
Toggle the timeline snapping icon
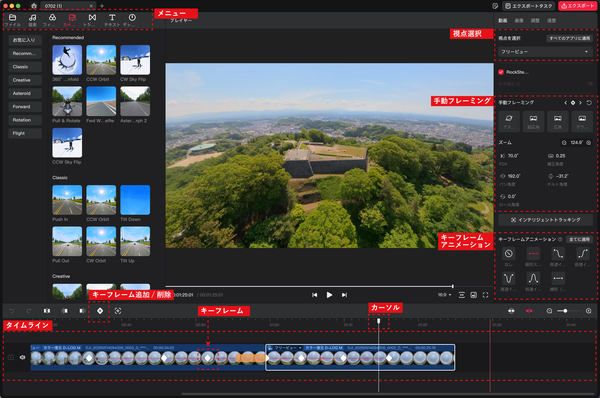click(x=511, y=311)
